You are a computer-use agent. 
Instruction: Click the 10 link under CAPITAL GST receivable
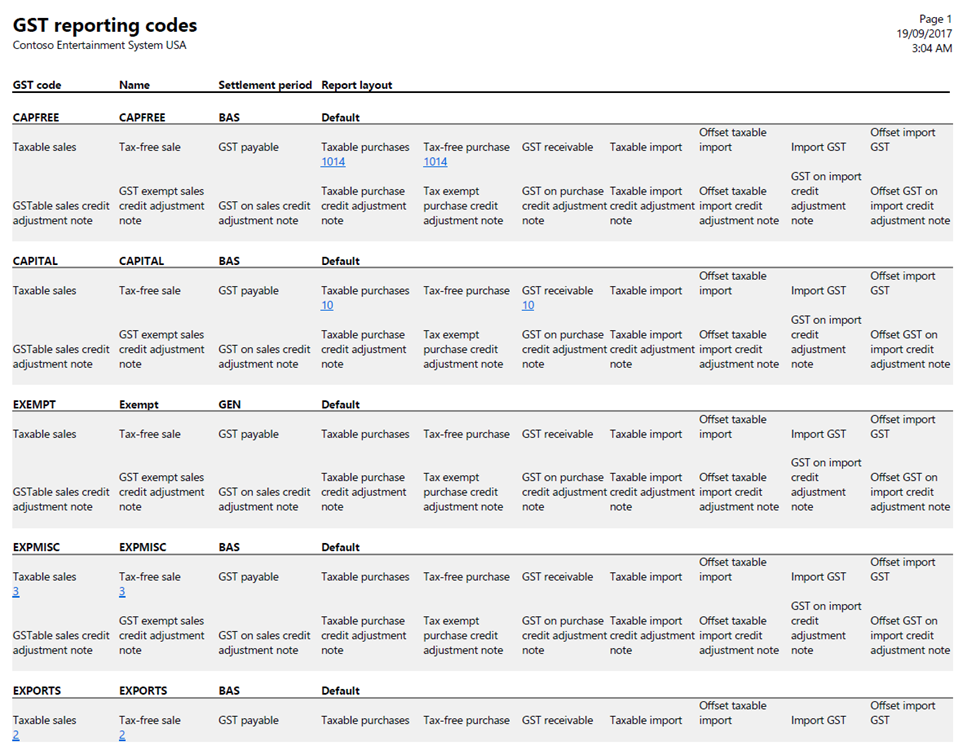point(528,306)
